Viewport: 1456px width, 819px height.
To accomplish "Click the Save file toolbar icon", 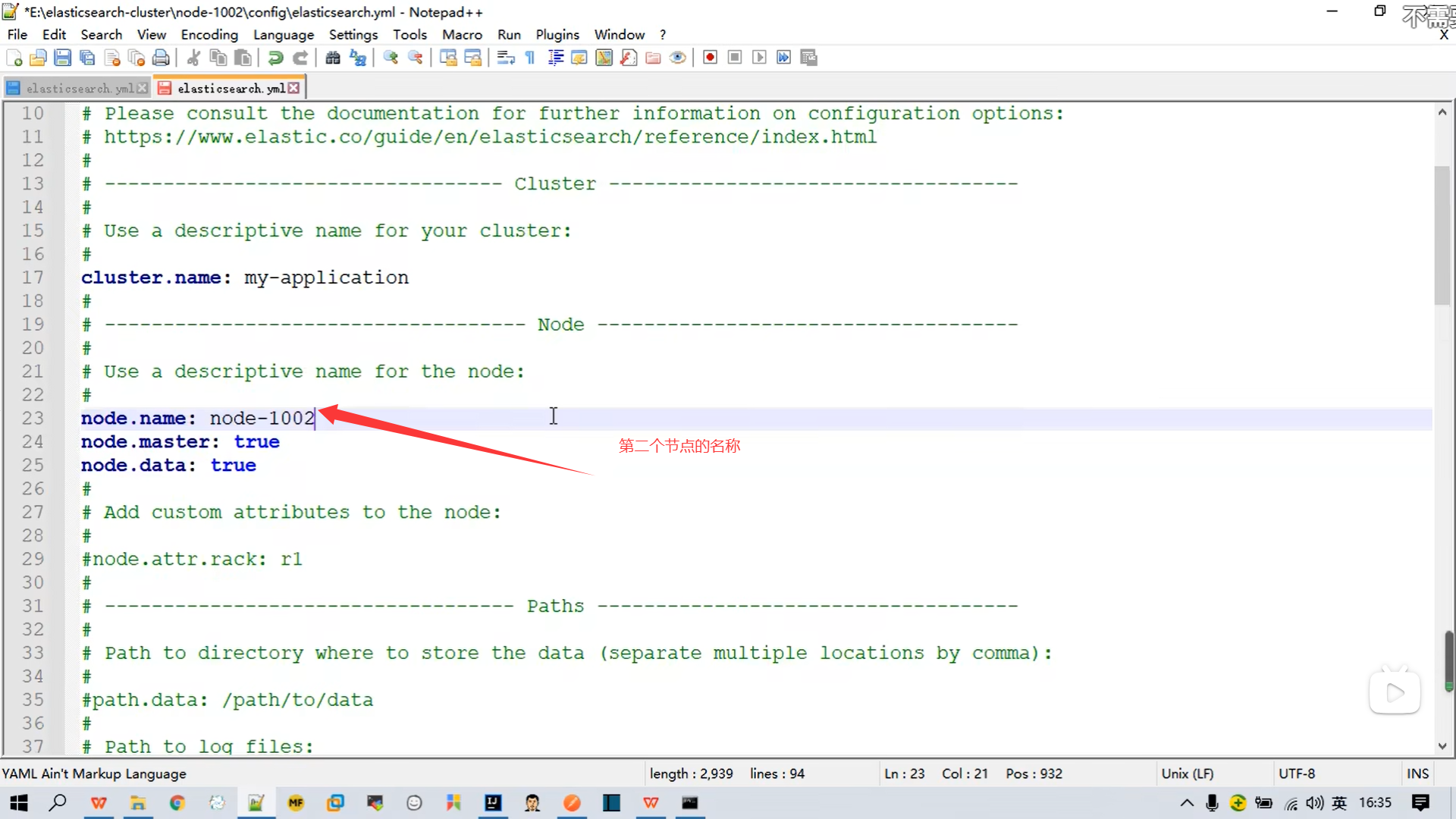I will coord(63,58).
